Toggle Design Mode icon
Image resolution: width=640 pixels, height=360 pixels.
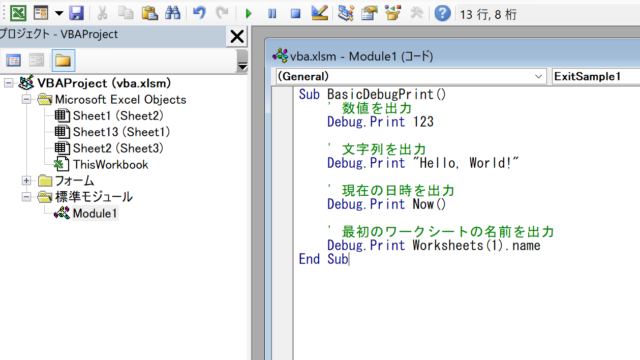319,13
